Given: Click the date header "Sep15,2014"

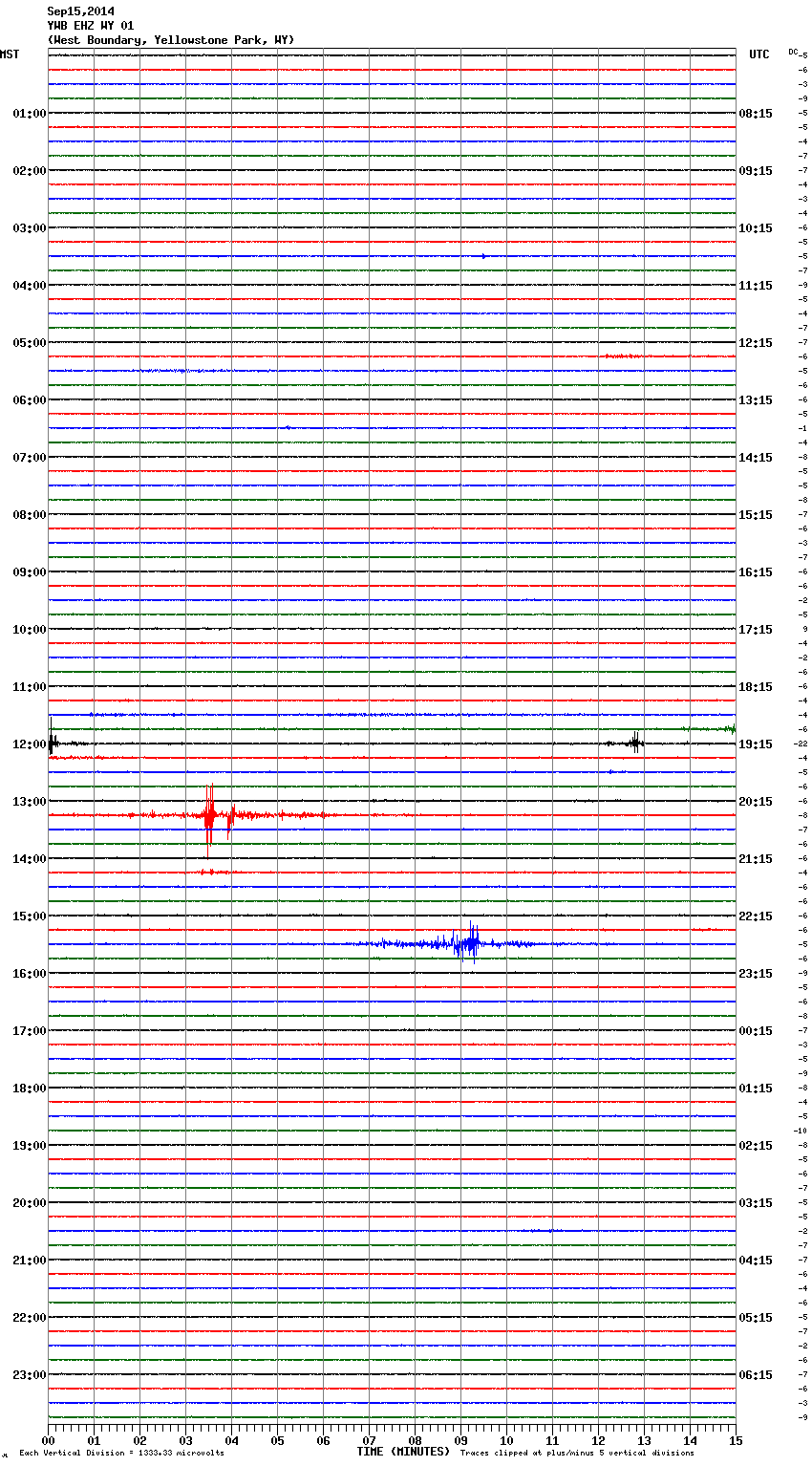Looking at the screenshot, I should click(x=80, y=11).
